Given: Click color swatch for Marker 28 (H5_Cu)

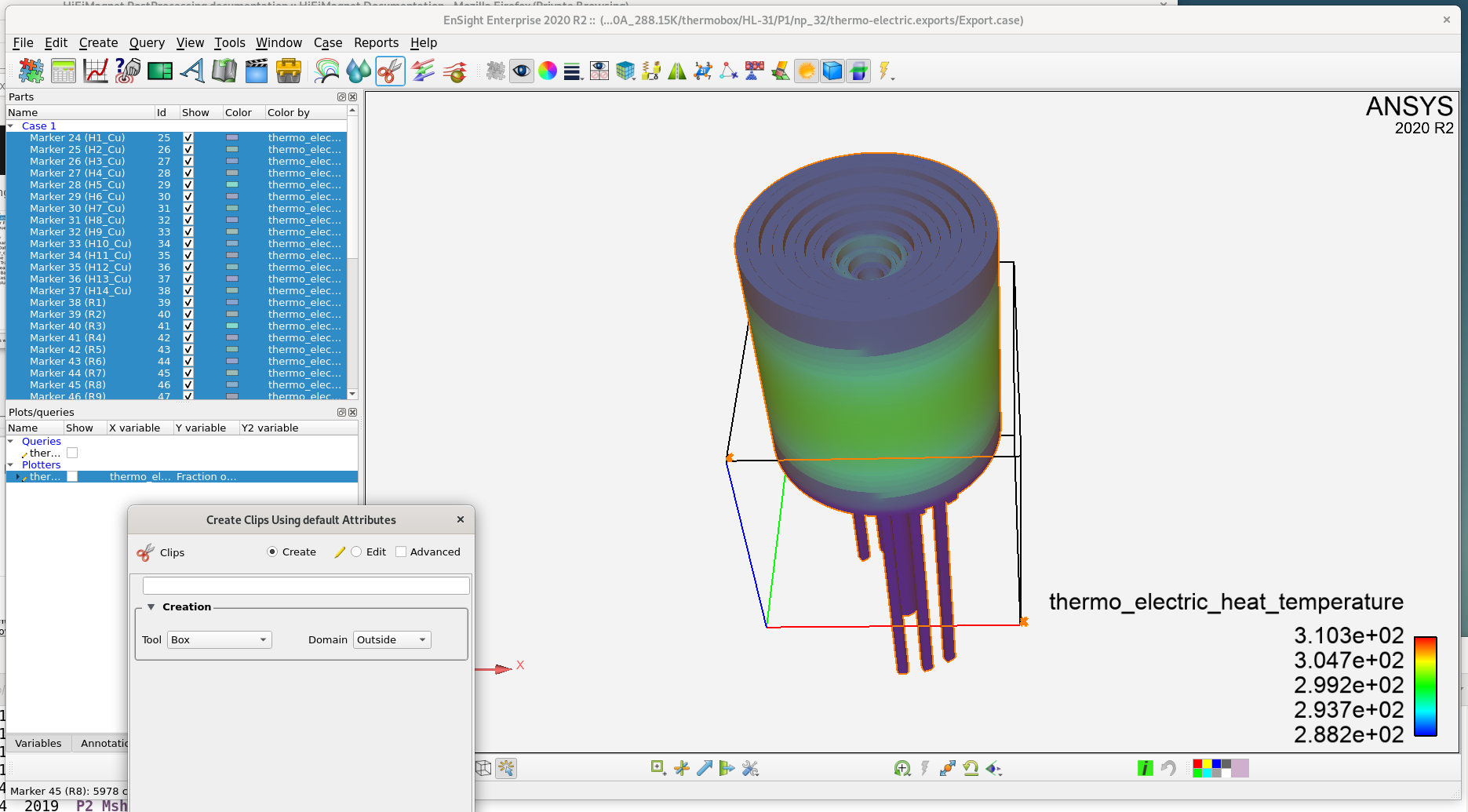Looking at the screenshot, I should (x=232, y=184).
